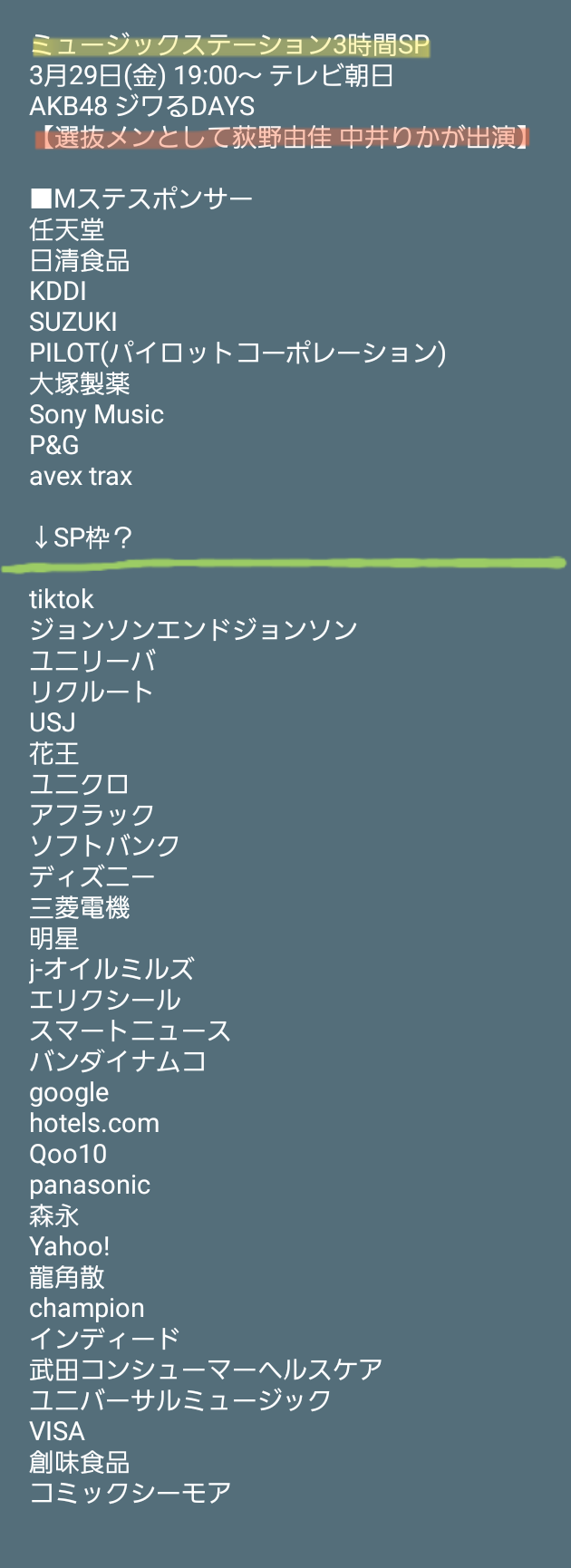This screenshot has width=571, height=1568.
Task: Click the 武田コンシューマーヘルスケア entry
Action: tap(207, 1370)
